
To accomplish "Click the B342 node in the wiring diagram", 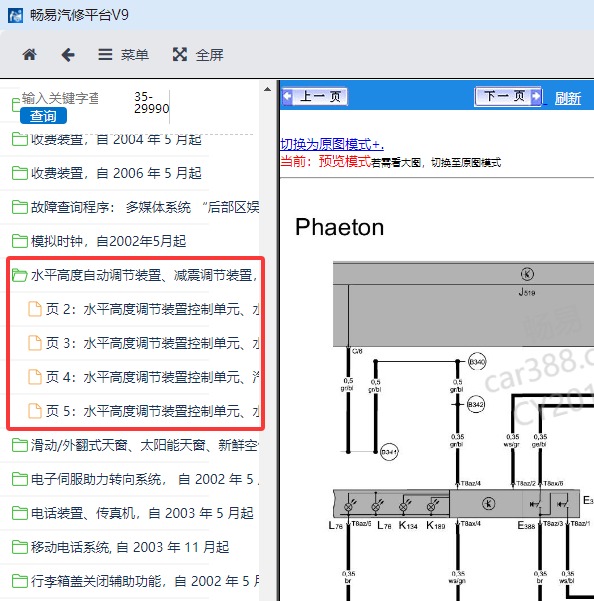I will tap(476, 405).
